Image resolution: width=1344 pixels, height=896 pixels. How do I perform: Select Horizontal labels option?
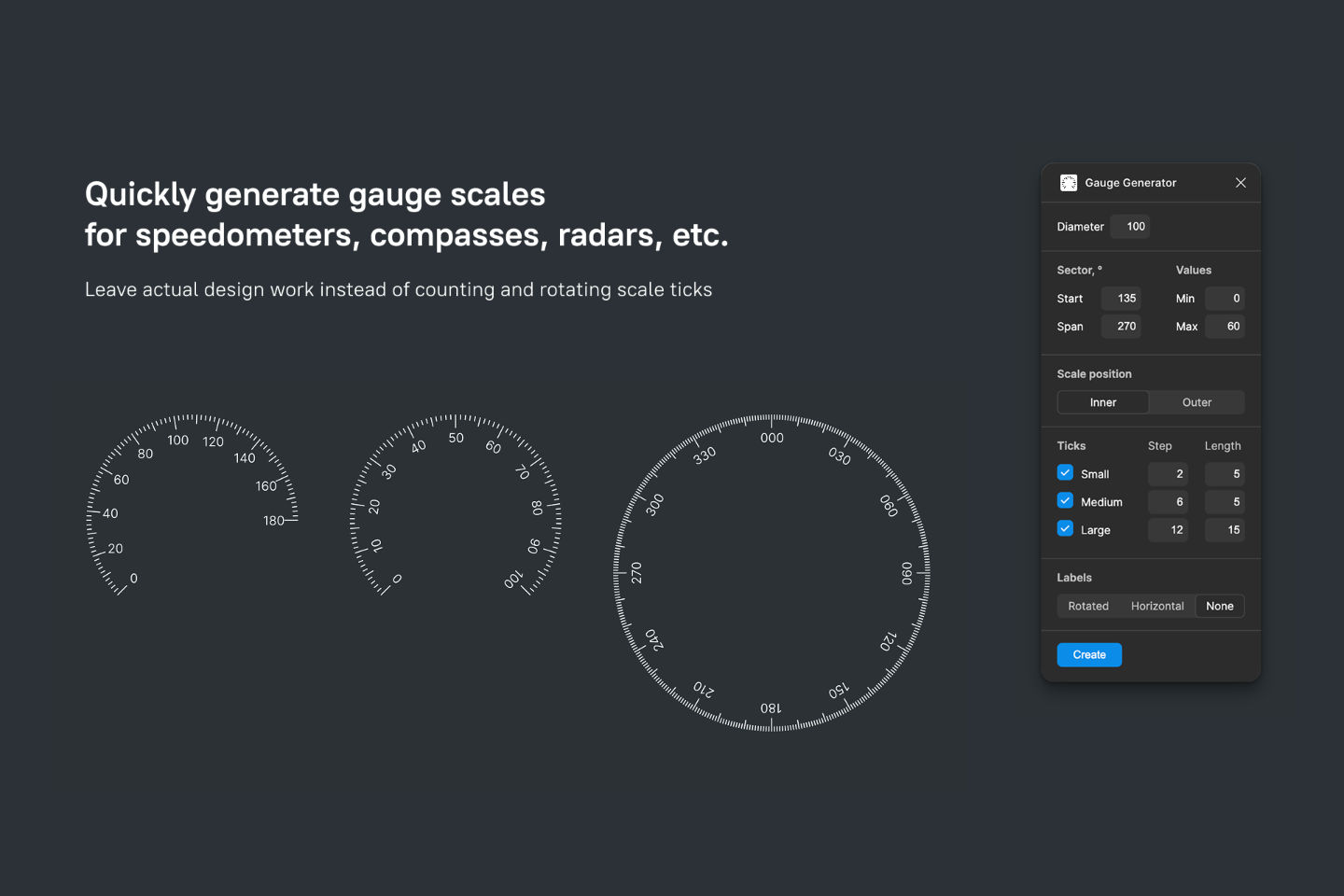tap(1157, 606)
